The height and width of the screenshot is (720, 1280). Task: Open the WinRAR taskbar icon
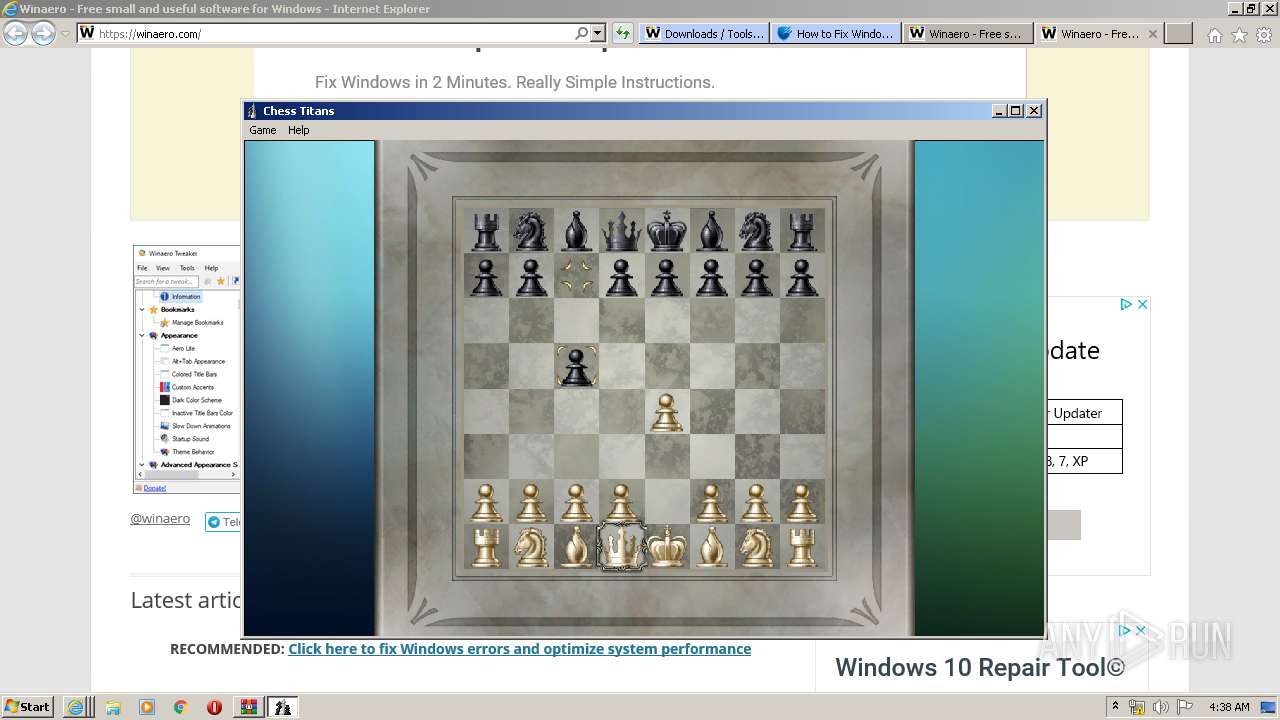click(248, 707)
